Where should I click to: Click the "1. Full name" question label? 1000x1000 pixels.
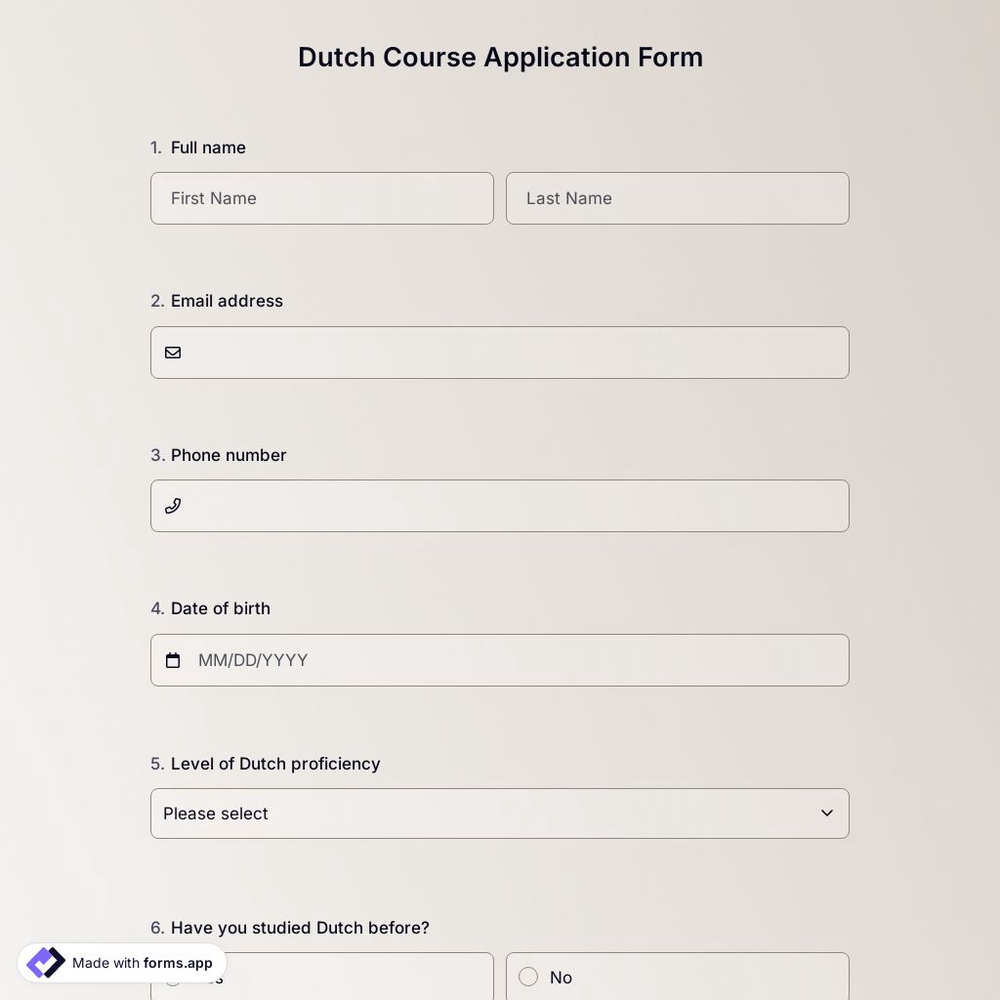click(x=198, y=147)
